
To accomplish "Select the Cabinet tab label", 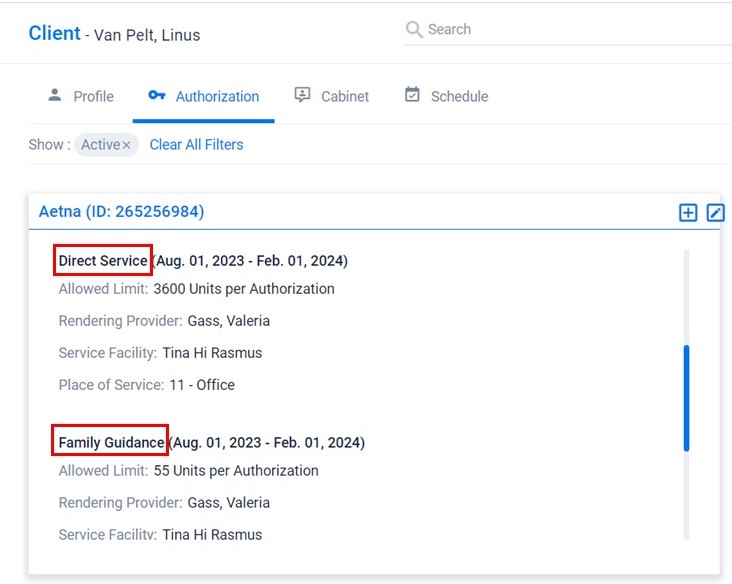I will click(345, 97).
